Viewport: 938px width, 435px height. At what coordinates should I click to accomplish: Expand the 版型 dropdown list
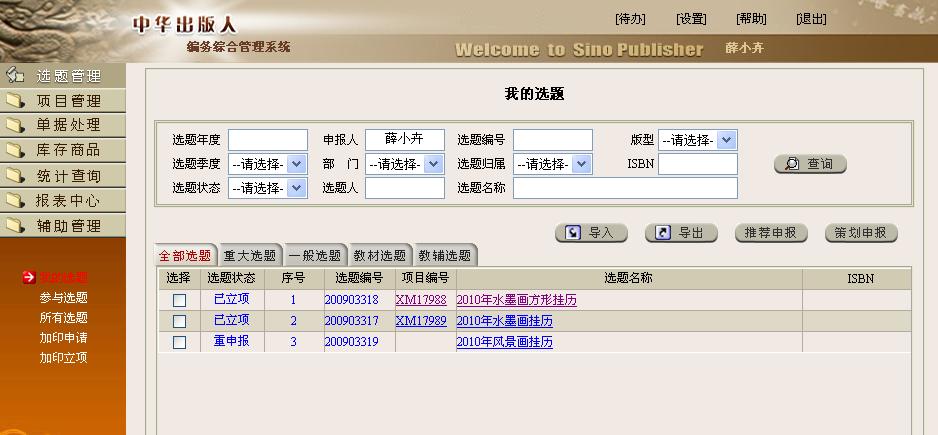697,141
